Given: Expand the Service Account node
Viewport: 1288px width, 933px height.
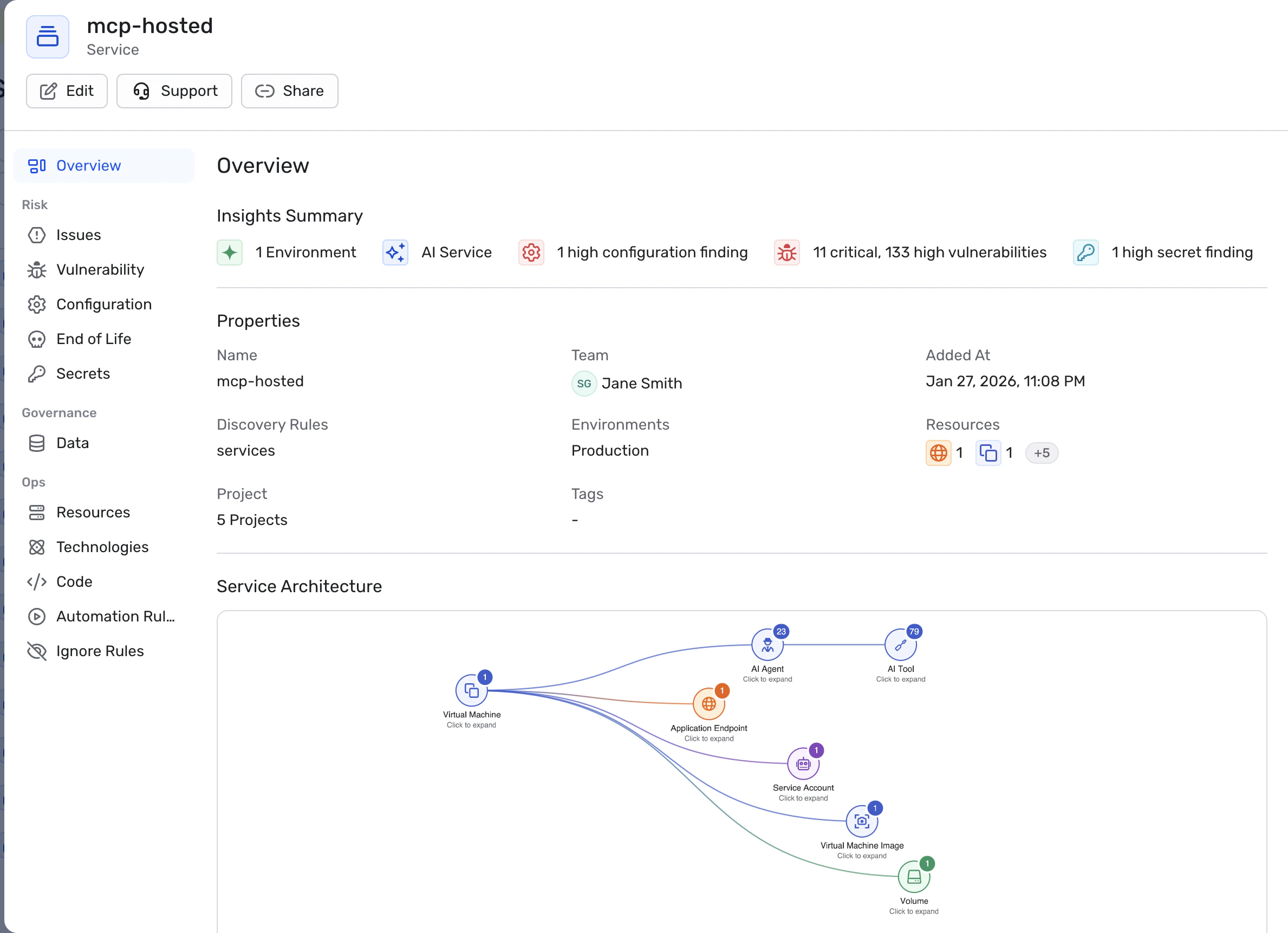Looking at the screenshot, I should pyautogui.click(x=803, y=763).
